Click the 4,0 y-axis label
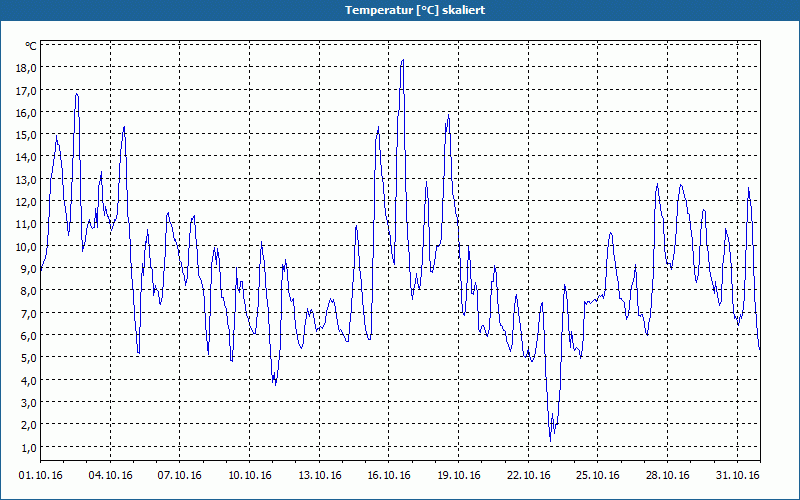The width and height of the screenshot is (800, 500). (30, 380)
